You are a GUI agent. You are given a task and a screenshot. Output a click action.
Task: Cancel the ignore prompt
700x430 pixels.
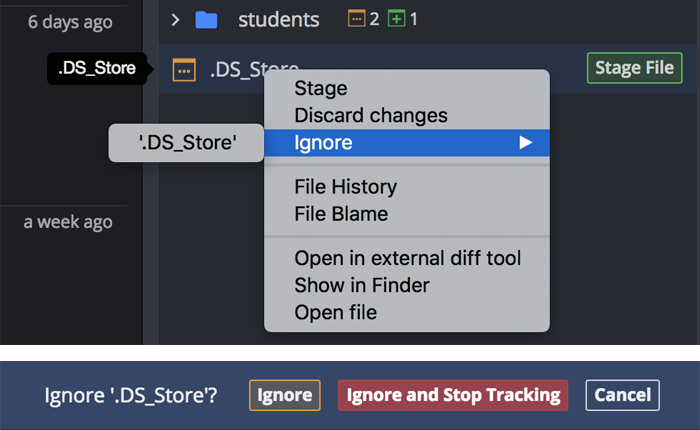coord(622,395)
